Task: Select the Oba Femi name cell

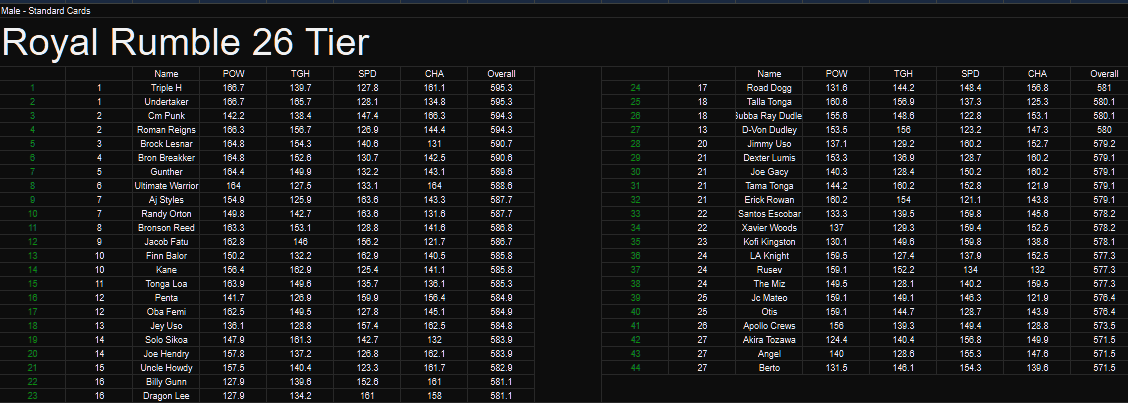Action: pyautogui.click(x=166, y=312)
